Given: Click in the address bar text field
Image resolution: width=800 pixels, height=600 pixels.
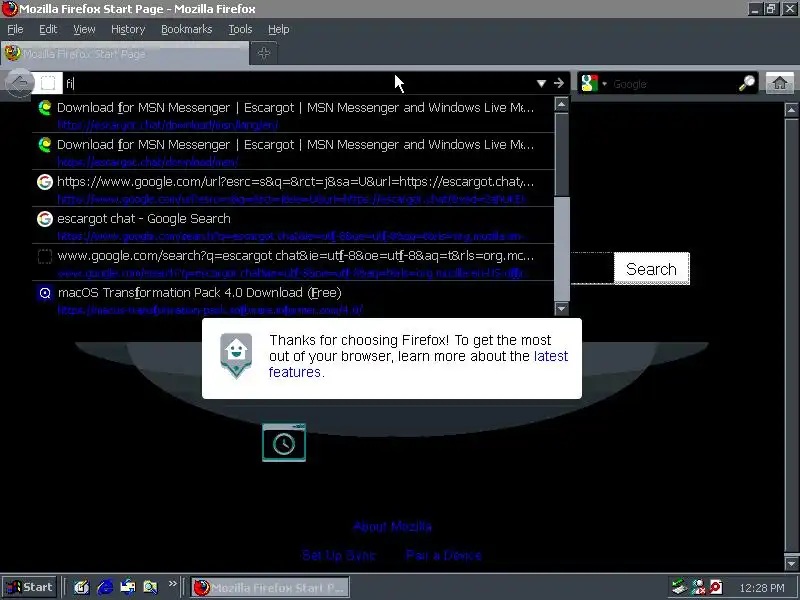Looking at the screenshot, I should (296, 83).
